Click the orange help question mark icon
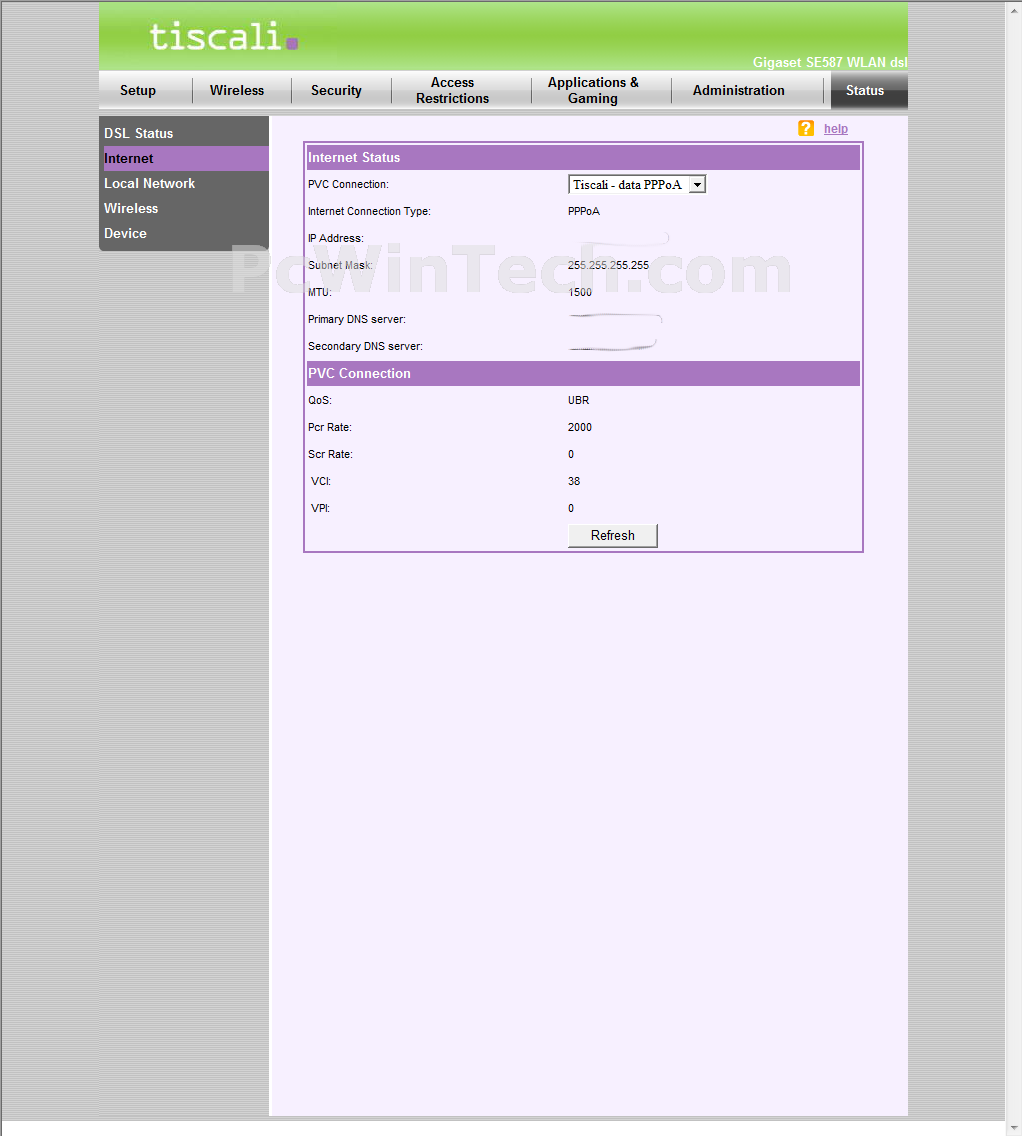 (805, 128)
